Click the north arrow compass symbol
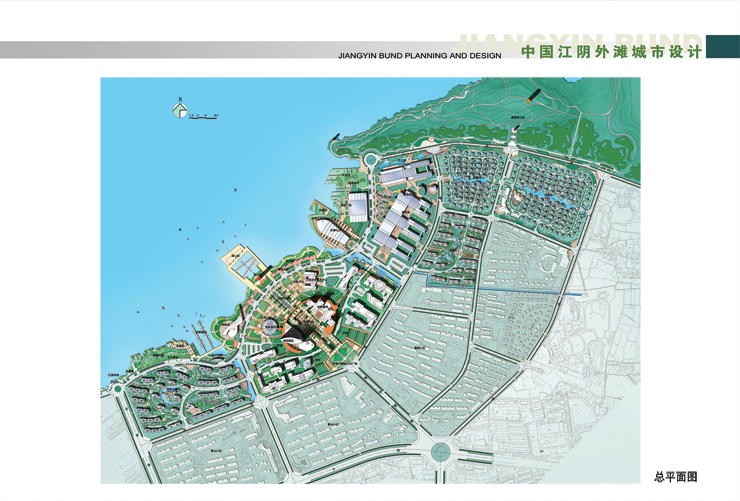This screenshot has height=501, width=740. click(x=179, y=109)
